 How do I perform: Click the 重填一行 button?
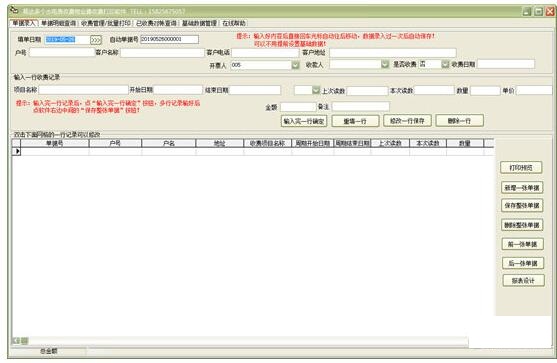point(355,121)
